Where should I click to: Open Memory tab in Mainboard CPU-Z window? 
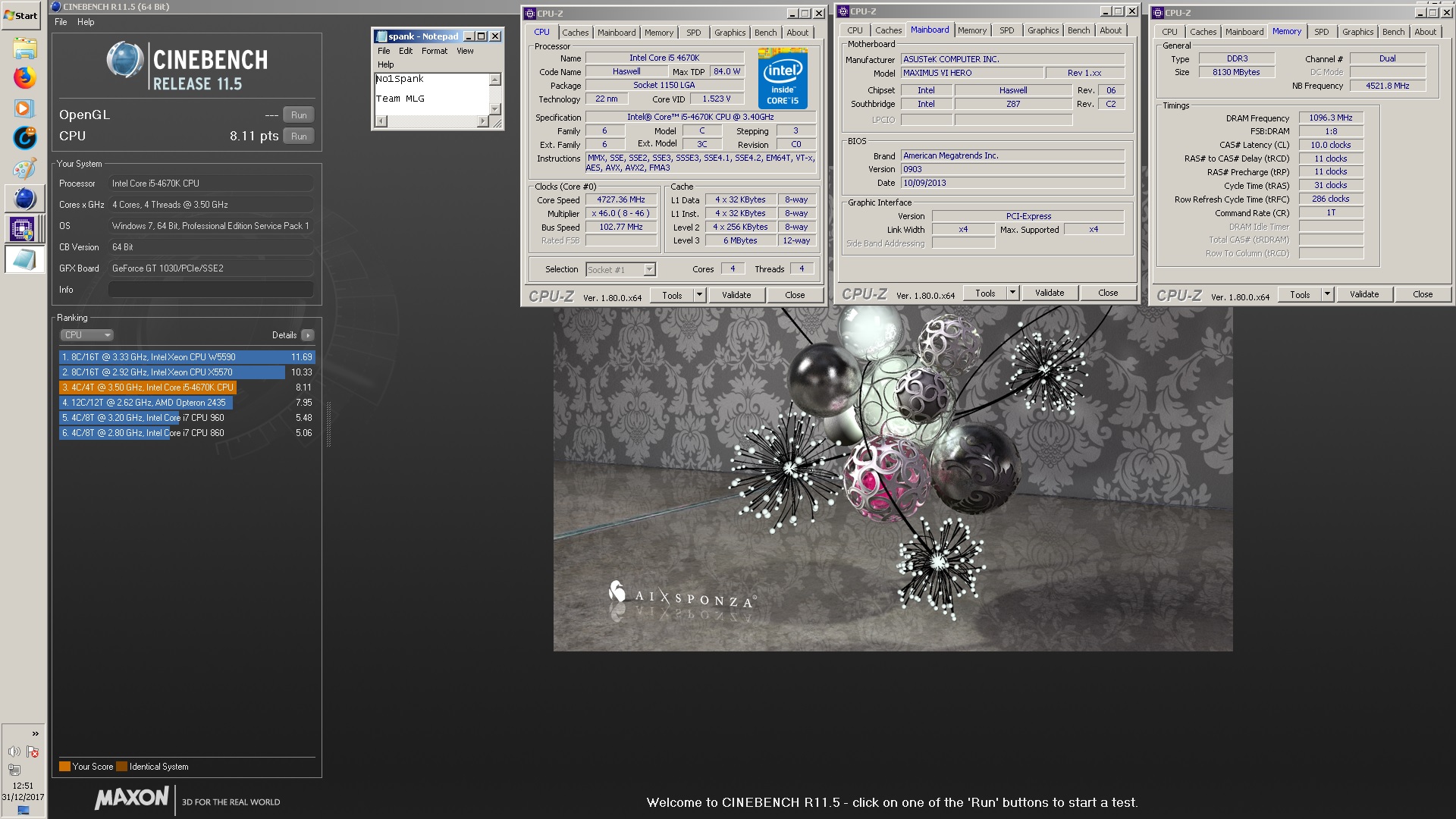(971, 30)
